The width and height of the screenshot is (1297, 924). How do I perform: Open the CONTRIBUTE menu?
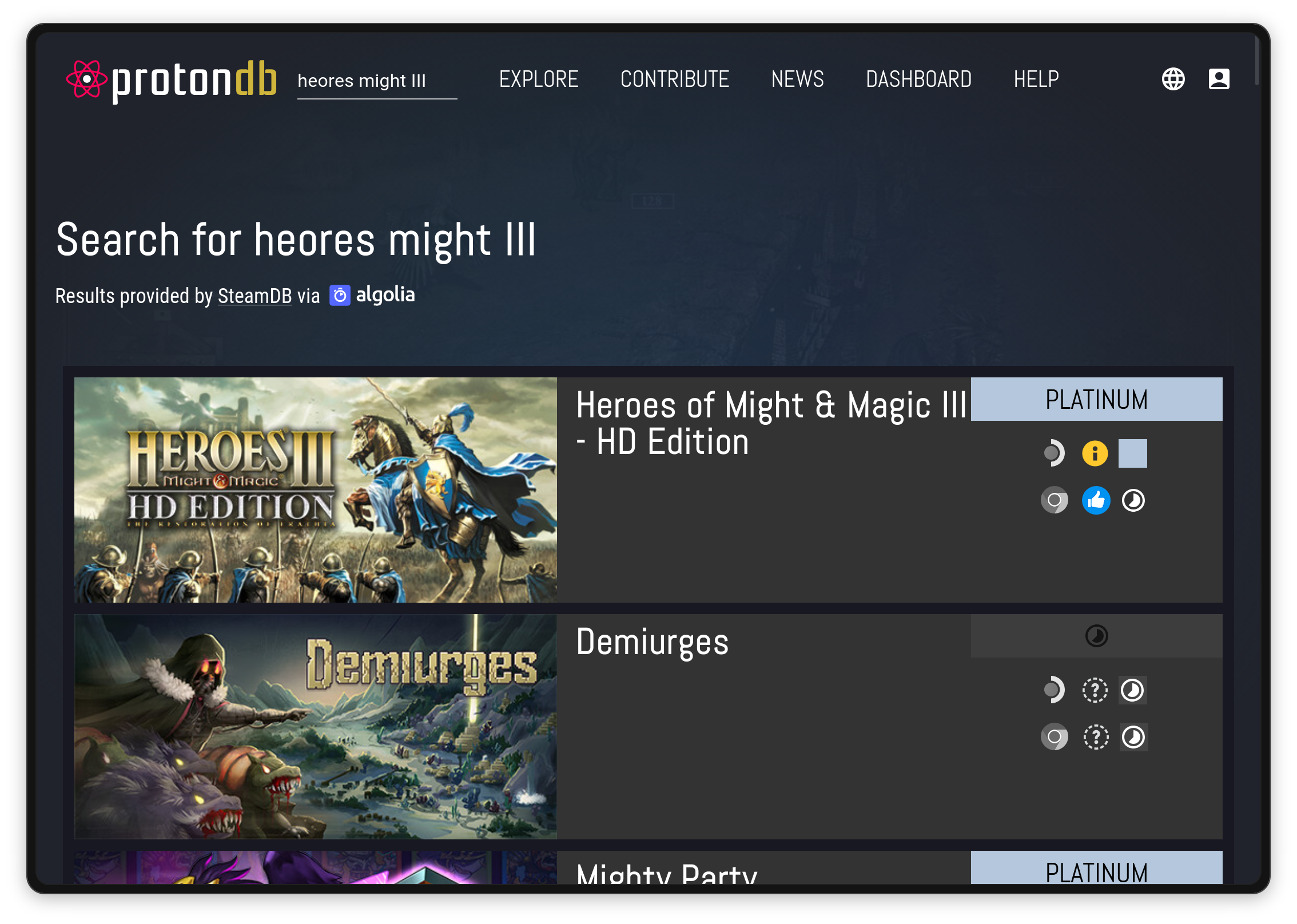pos(675,79)
